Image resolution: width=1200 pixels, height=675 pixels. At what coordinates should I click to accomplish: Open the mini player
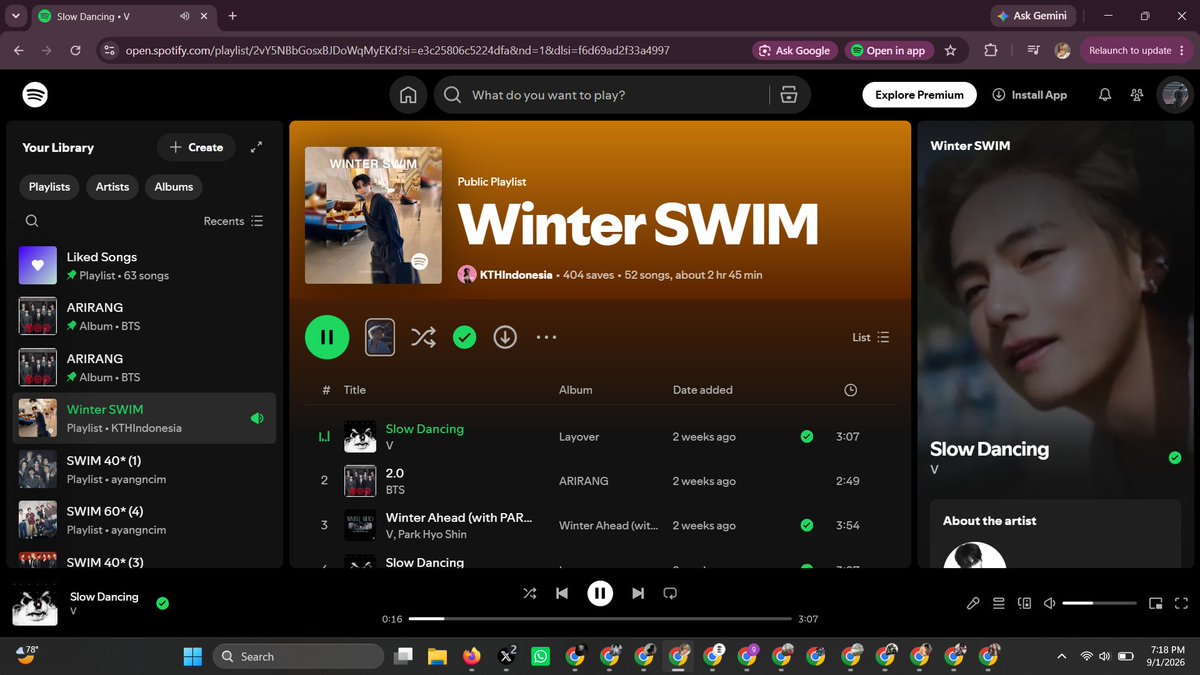click(1156, 603)
